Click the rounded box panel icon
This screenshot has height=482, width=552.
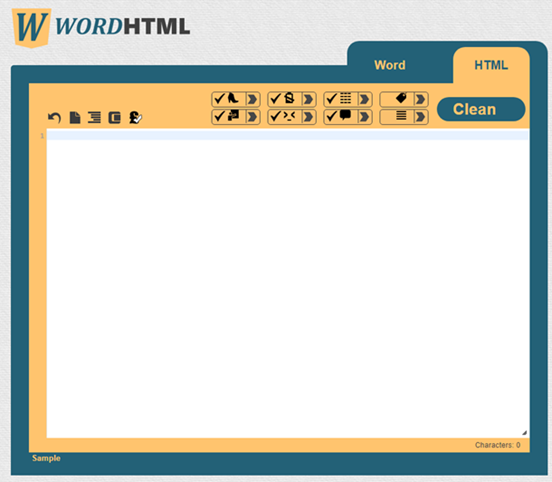click(x=114, y=118)
